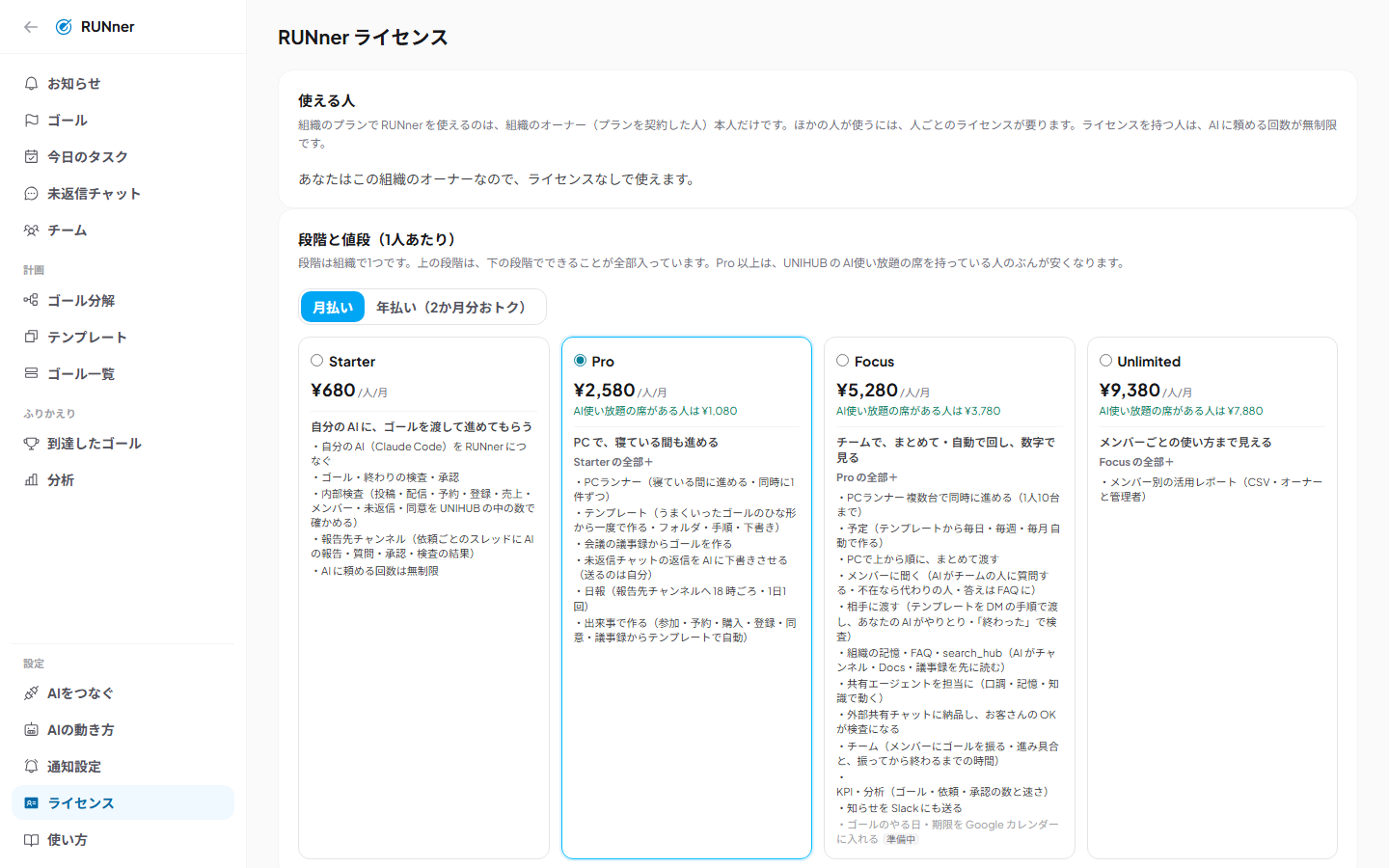Viewport: 1389px width, 868px height.
Task: Click the Pro price ¥2,580
Action: [x=604, y=391]
